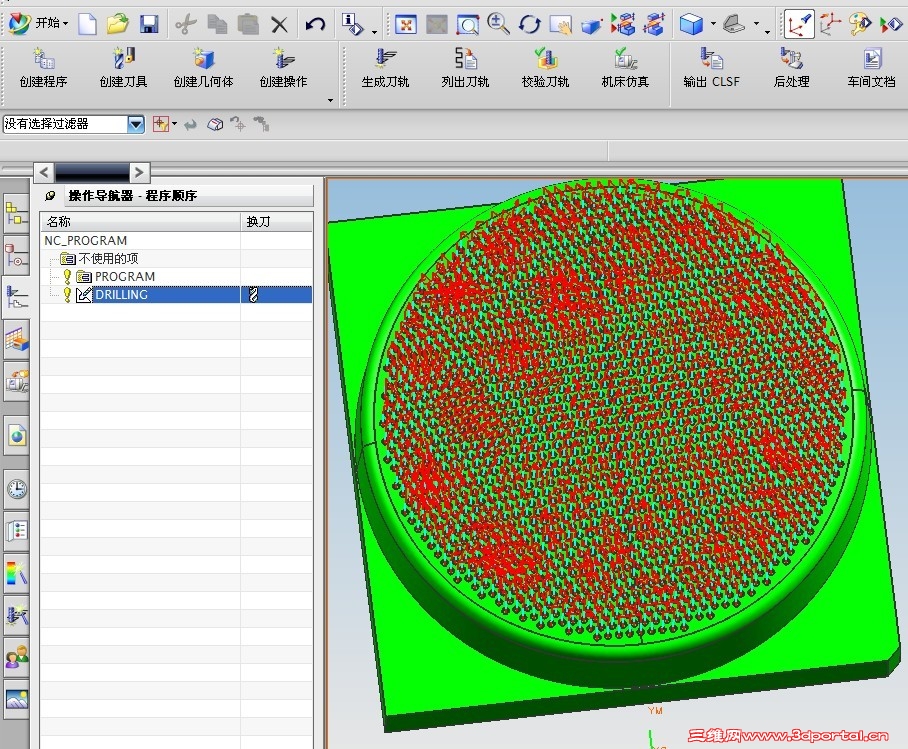The width and height of the screenshot is (908, 749).
Task: Click the 输出 CLSF output button
Action: point(711,68)
